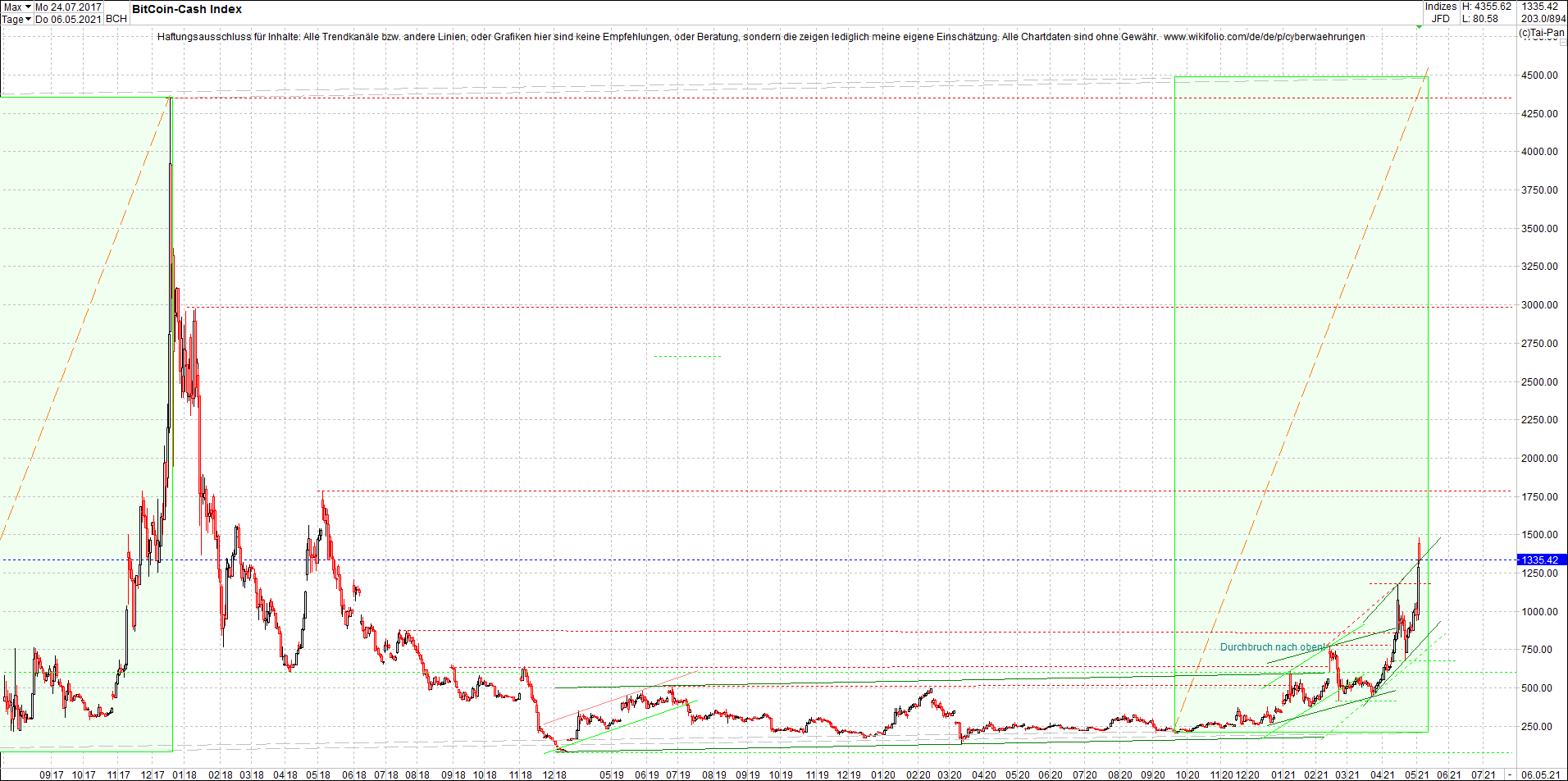Click the H: 4355.62 high value display
The height and width of the screenshot is (781, 1568).
[x=1486, y=6]
